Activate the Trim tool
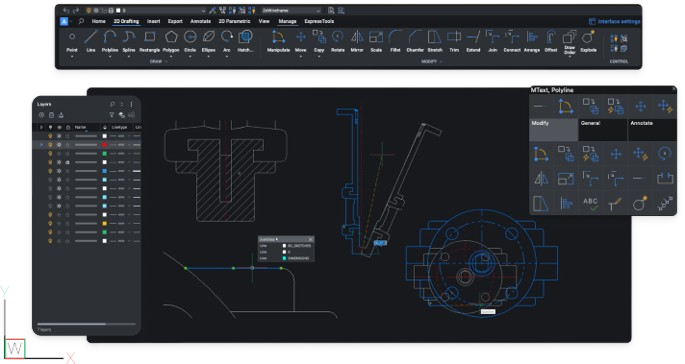Screen dimensions: 685x364 [x=454, y=37]
